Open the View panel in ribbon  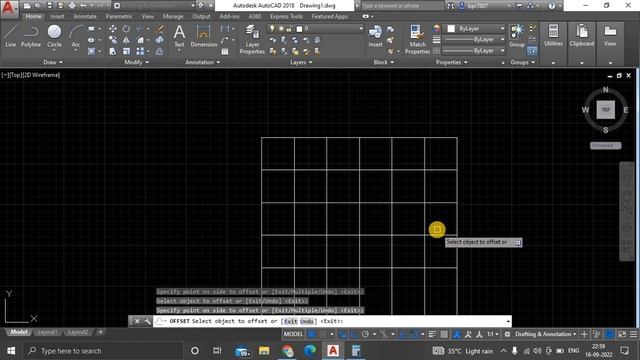click(610, 35)
